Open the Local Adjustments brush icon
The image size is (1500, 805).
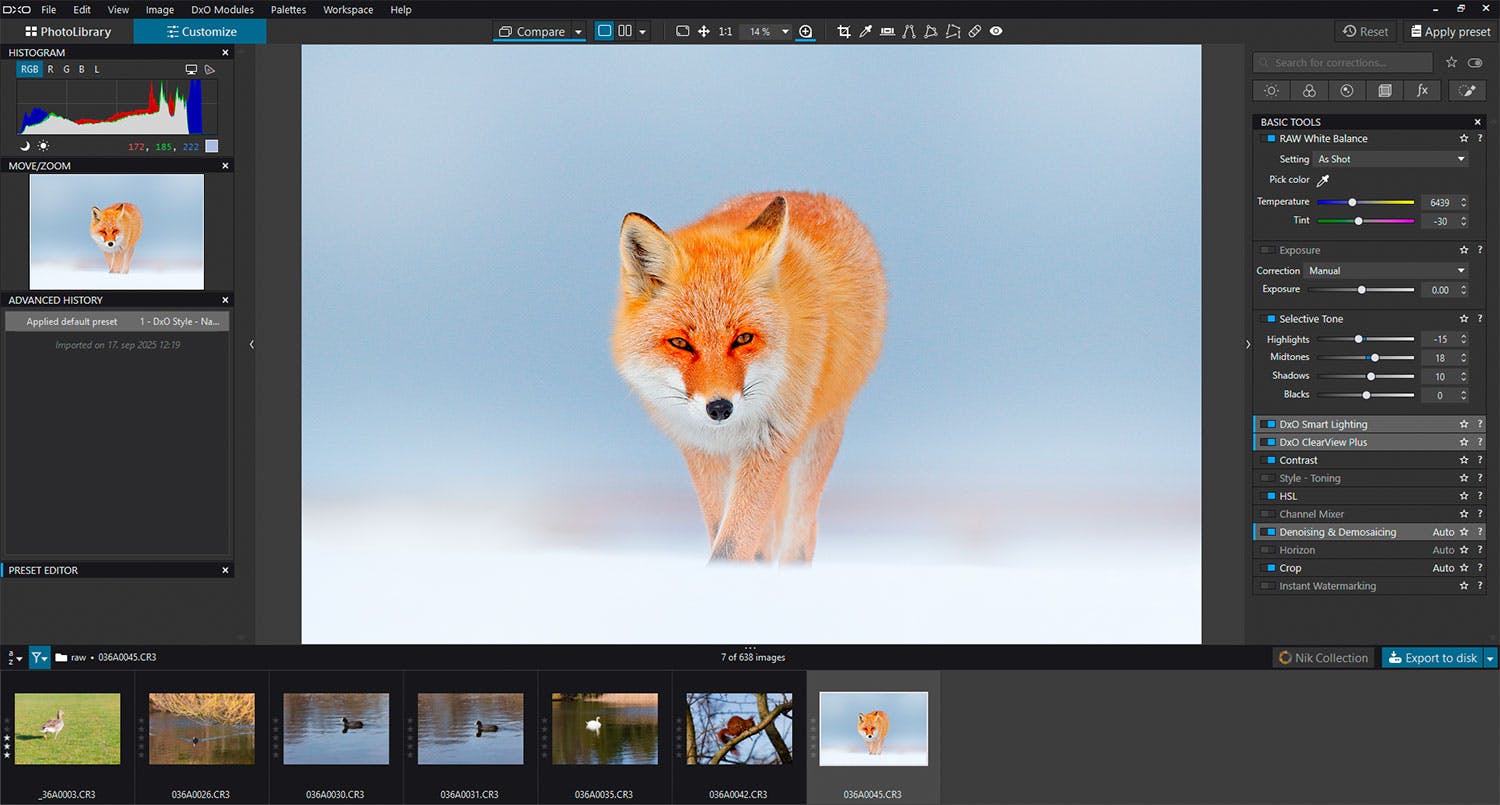[1466, 91]
